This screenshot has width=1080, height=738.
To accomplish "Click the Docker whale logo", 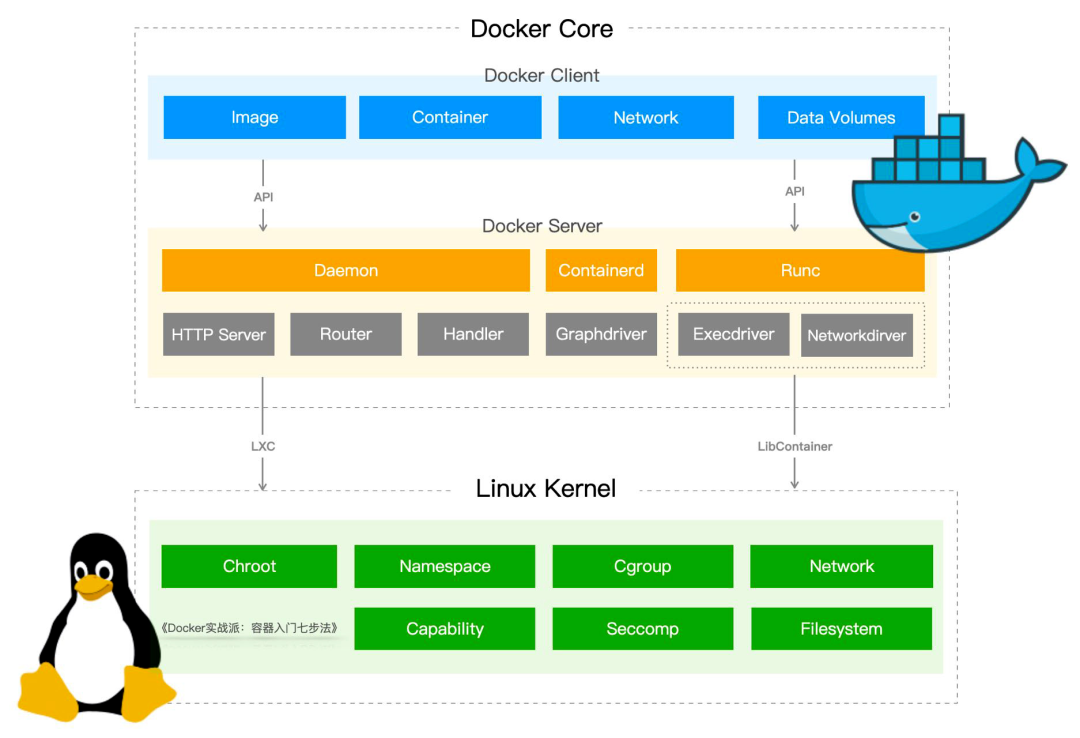I will click(x=959, y=183).
